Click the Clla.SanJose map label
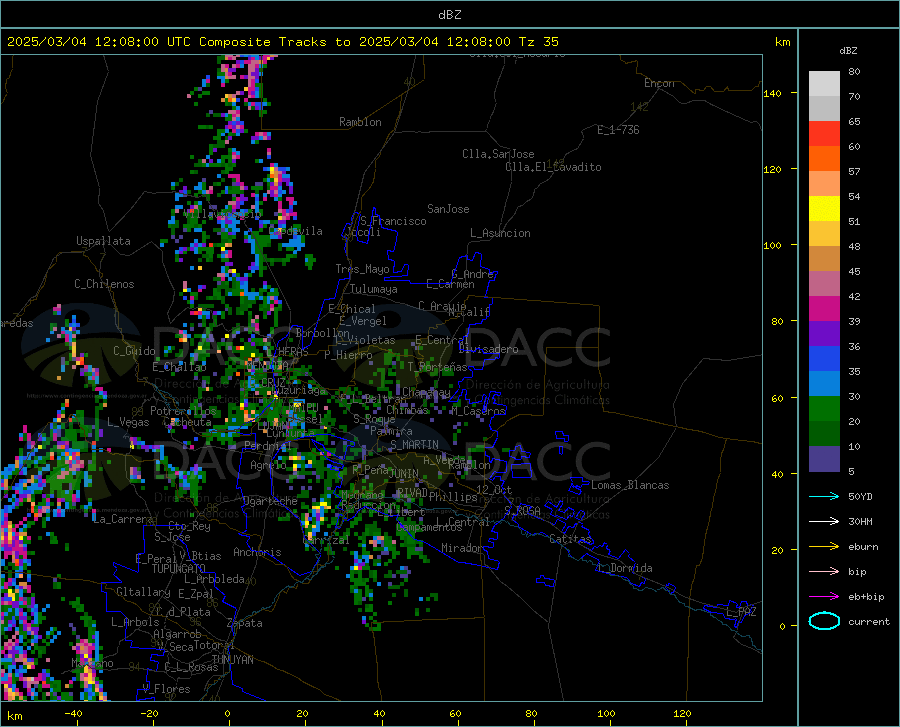Screen dimensions: 900x727 click(x=498, y=154)
